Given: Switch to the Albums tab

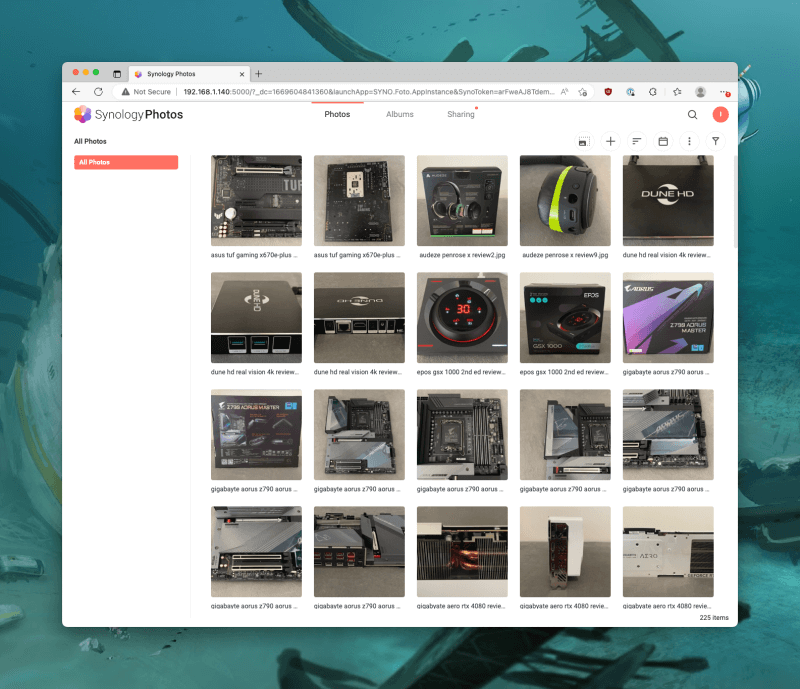Looking at the screenshot, I should 399,114.
